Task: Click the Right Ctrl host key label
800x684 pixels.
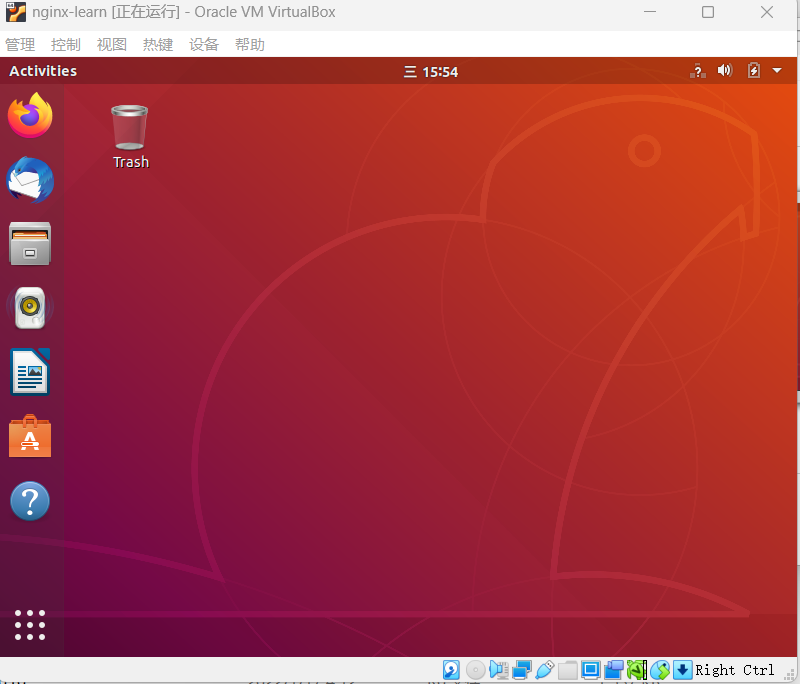Action: pyautogui.click(x=734, y=670)
